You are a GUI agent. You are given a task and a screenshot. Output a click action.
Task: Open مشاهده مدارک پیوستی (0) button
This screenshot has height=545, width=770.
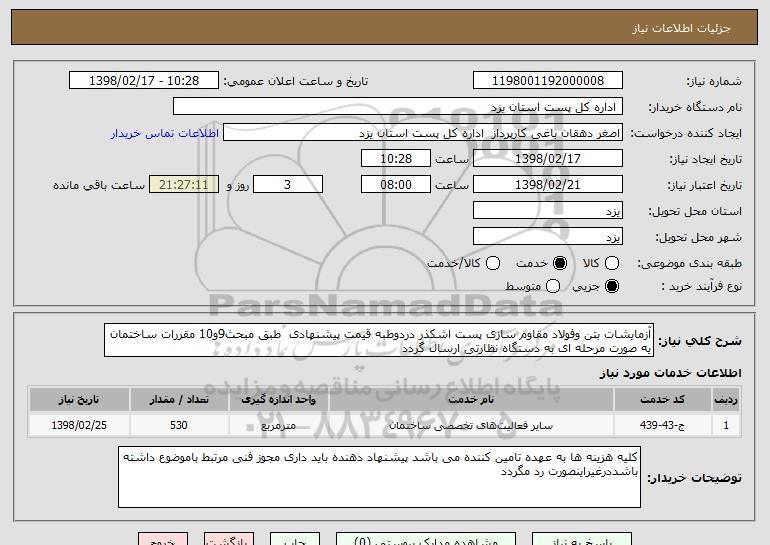pyautogui.click(x=426, y=539)
